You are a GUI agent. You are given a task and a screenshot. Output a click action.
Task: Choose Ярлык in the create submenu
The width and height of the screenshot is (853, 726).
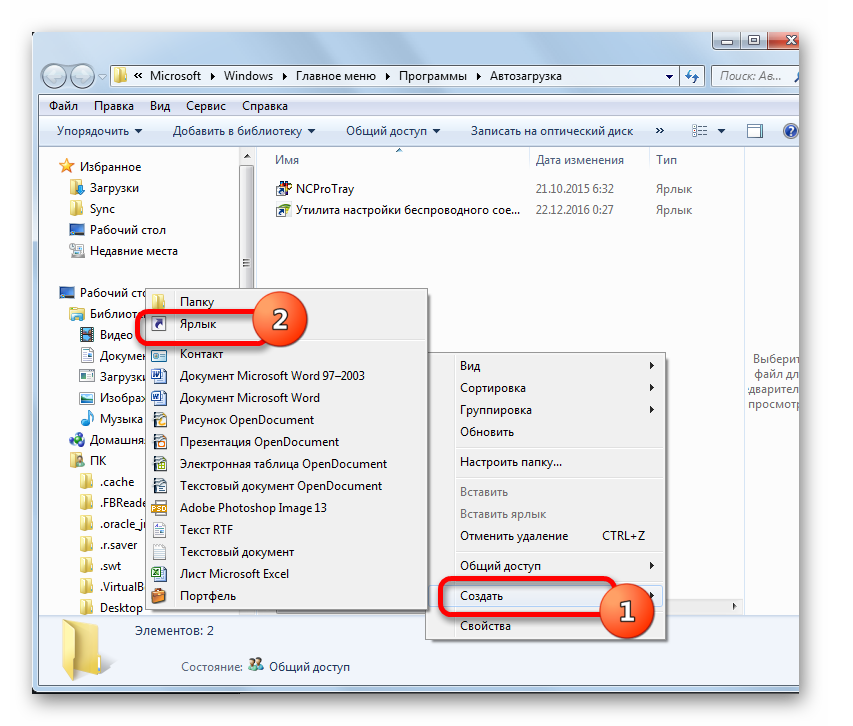point(198,324)
